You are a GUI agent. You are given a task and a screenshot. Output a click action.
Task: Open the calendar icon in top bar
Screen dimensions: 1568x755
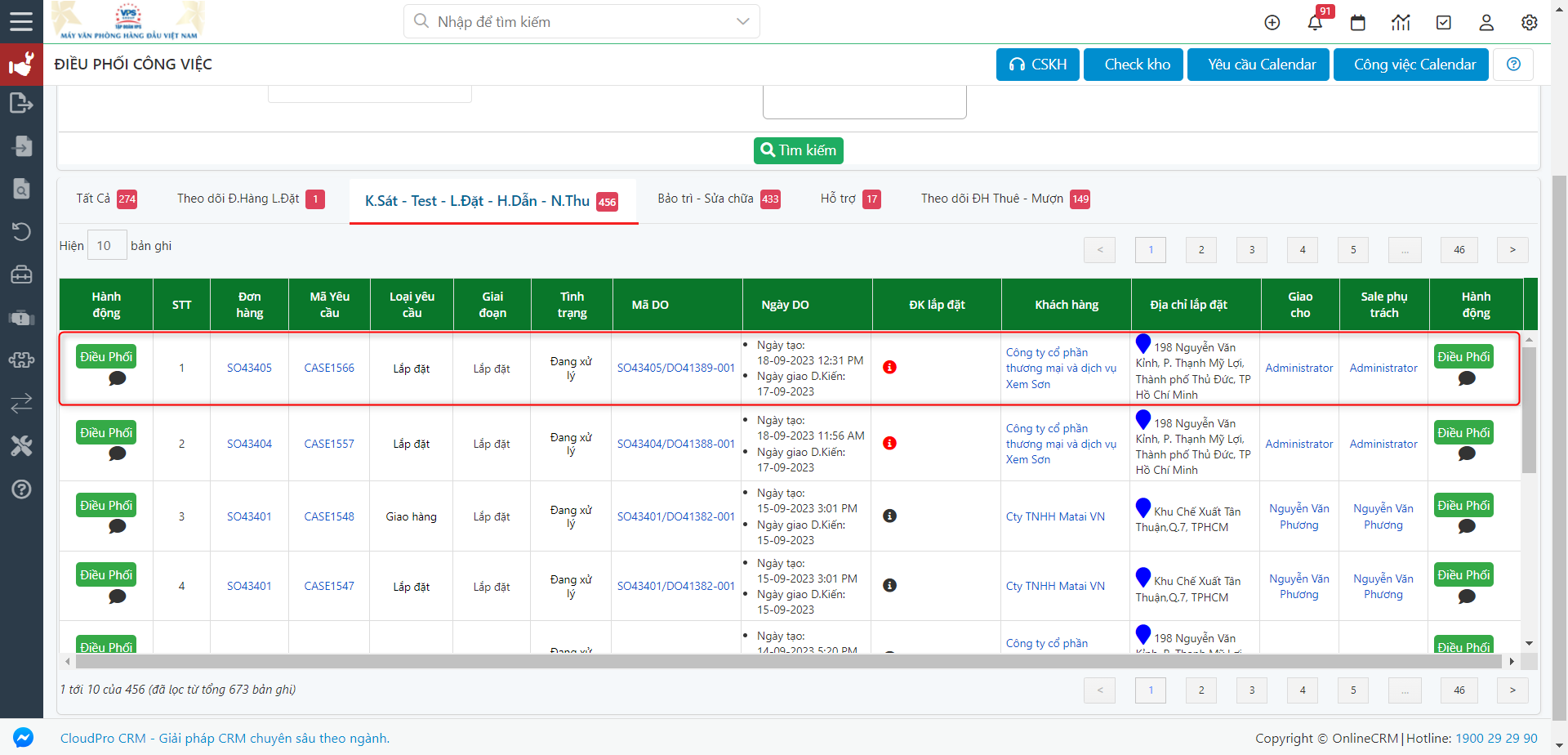point(1358,23)
